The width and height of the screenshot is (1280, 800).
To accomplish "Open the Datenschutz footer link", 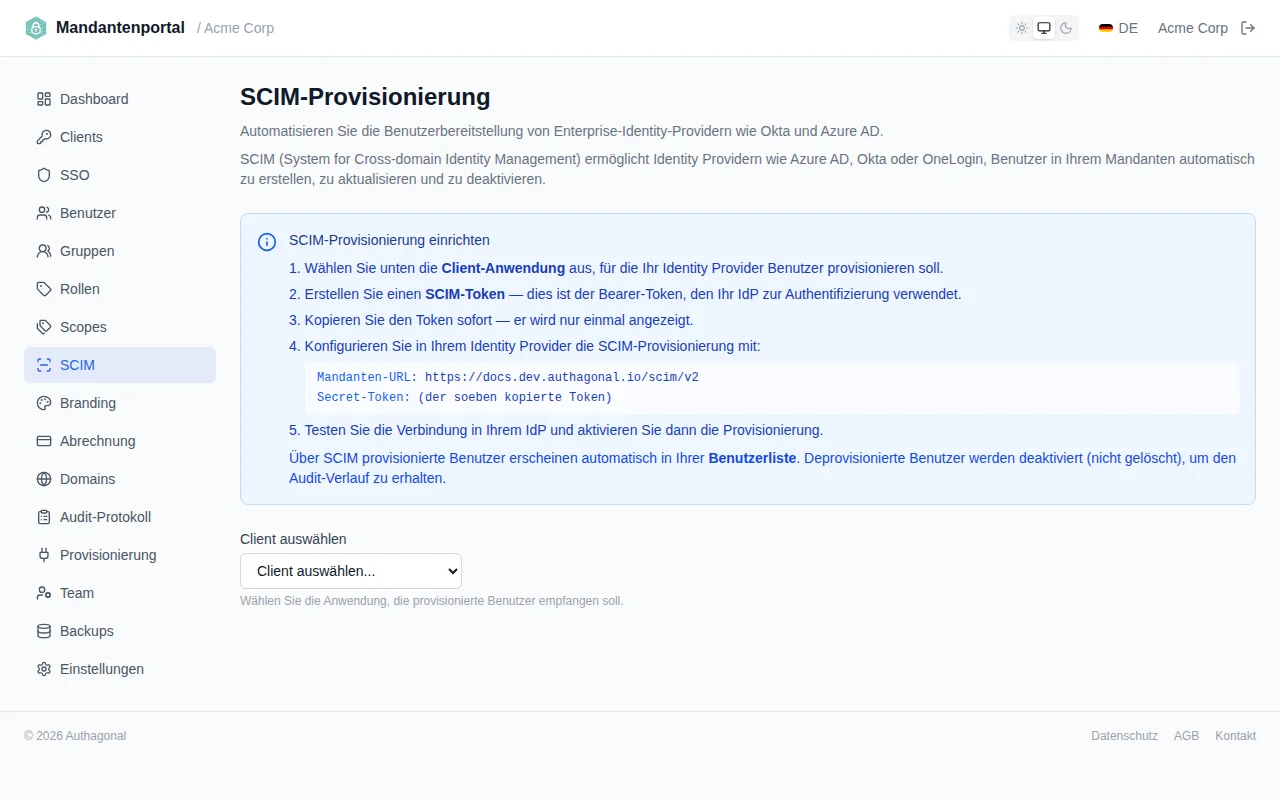I will 1124,736.
